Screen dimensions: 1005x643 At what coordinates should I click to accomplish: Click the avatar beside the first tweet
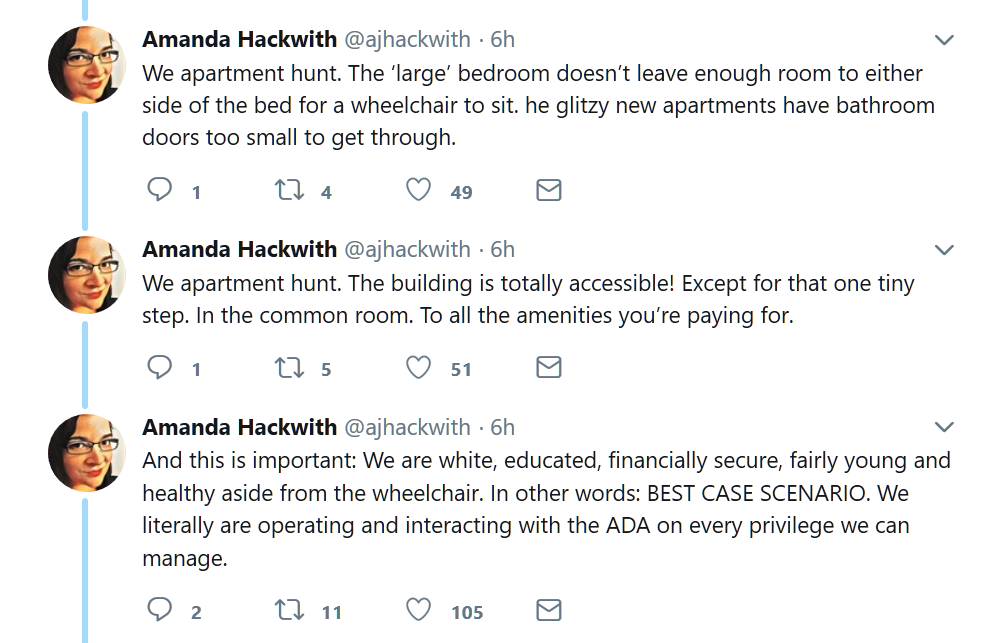[x=86, y=64]
